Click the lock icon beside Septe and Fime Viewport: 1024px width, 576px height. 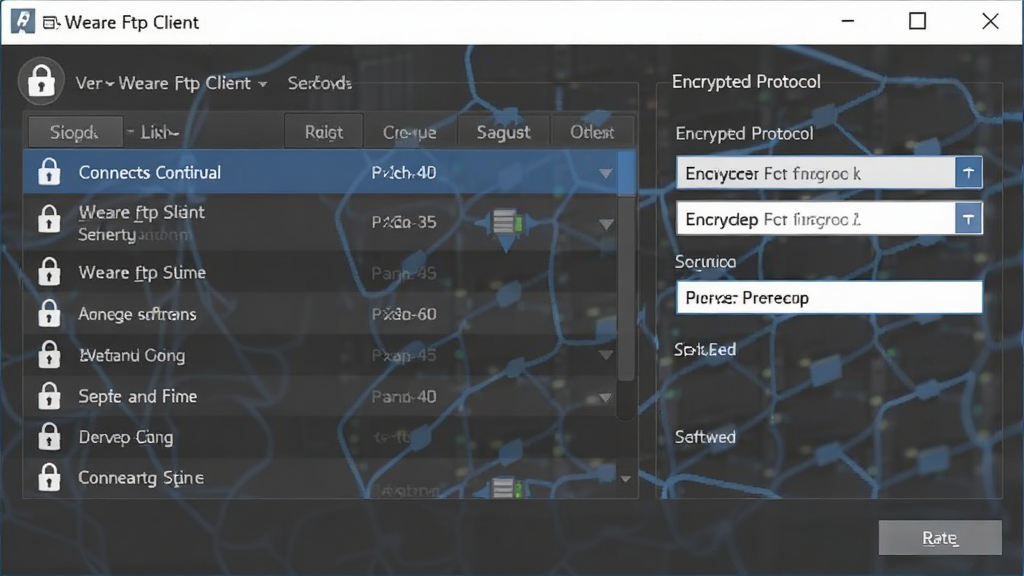click(x=49, y=396)
